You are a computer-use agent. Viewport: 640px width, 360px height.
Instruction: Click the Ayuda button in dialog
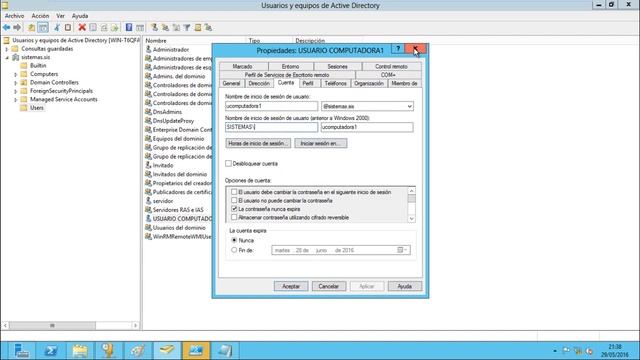coord(404,286)
